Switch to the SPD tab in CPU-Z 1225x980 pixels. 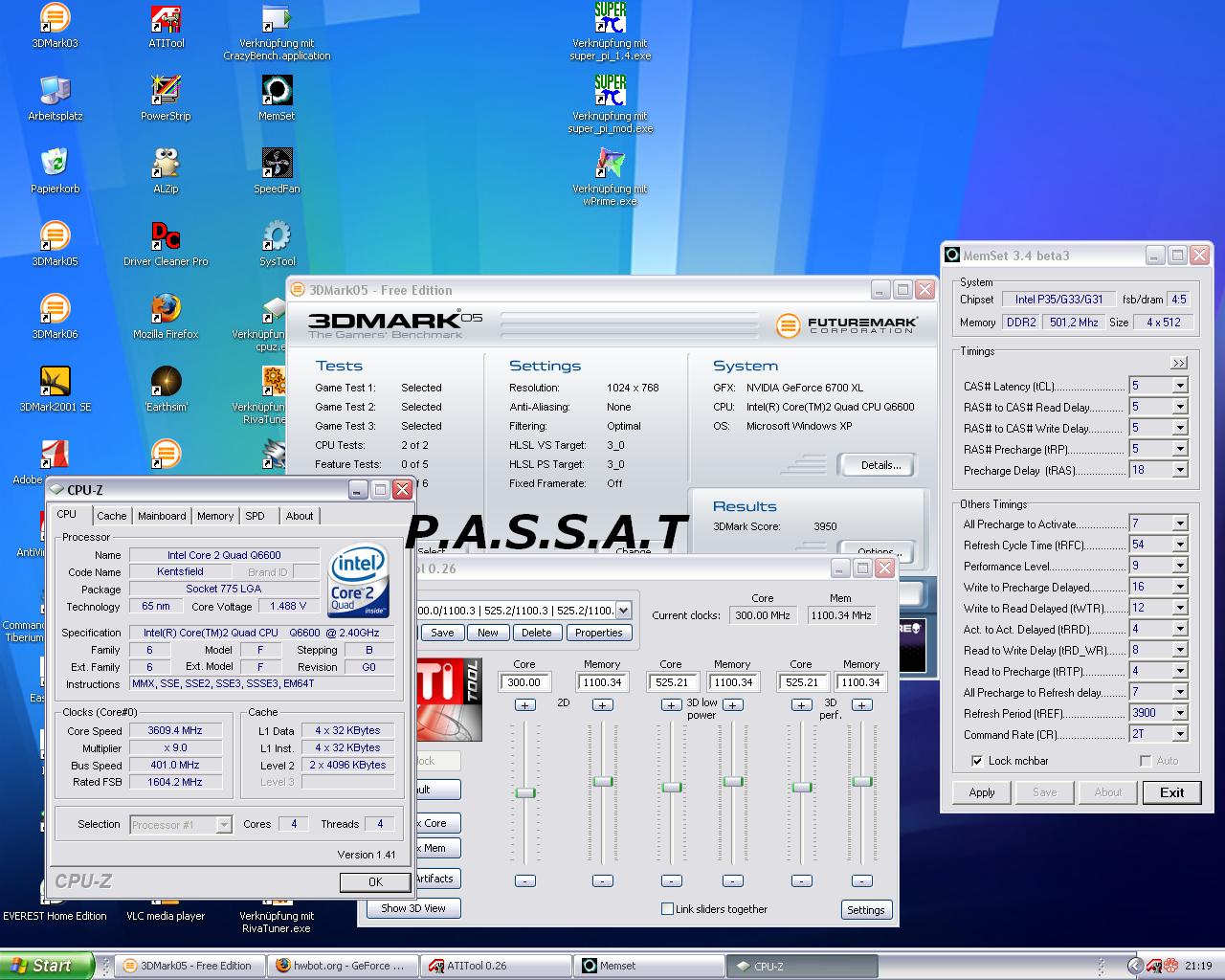(x=255, y=516)
